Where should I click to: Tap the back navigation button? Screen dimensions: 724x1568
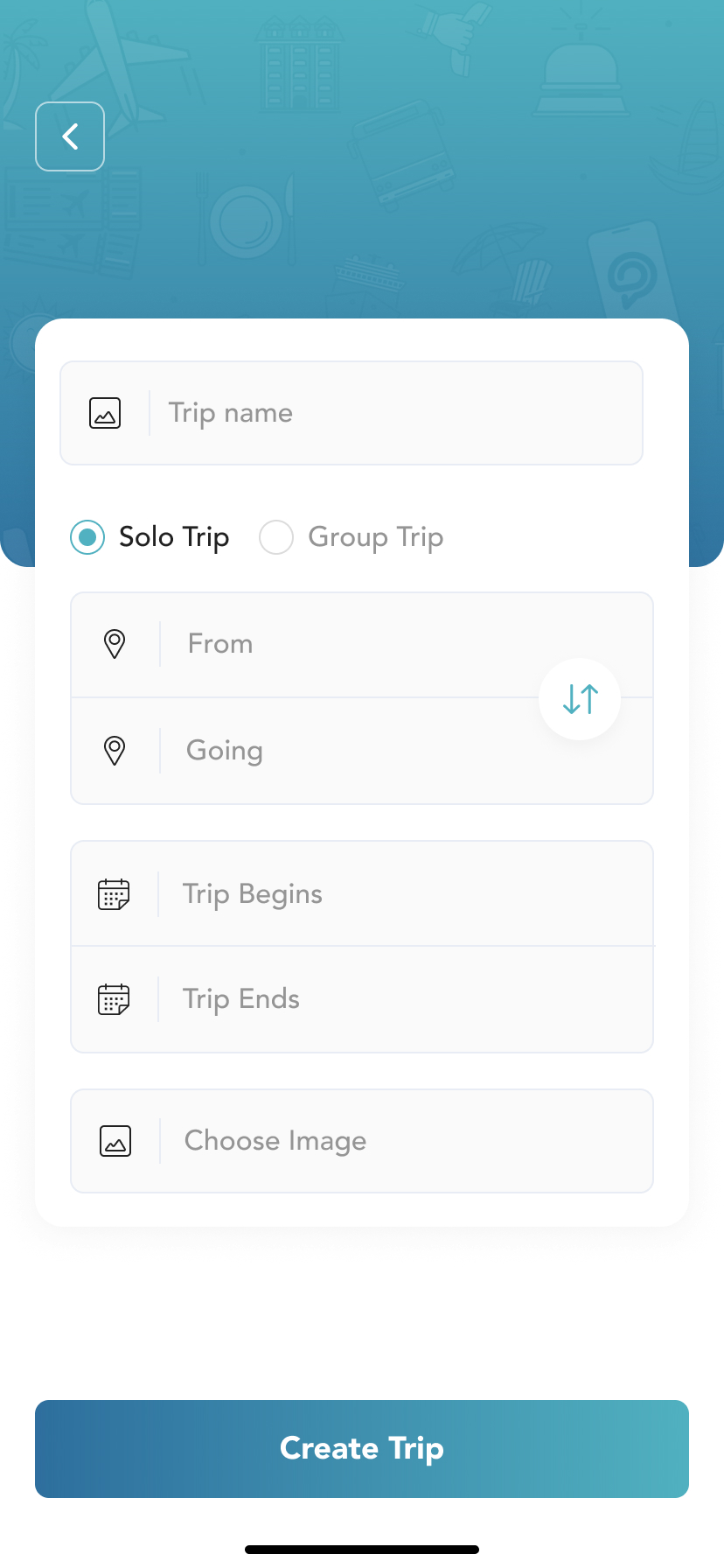[69, 136]
